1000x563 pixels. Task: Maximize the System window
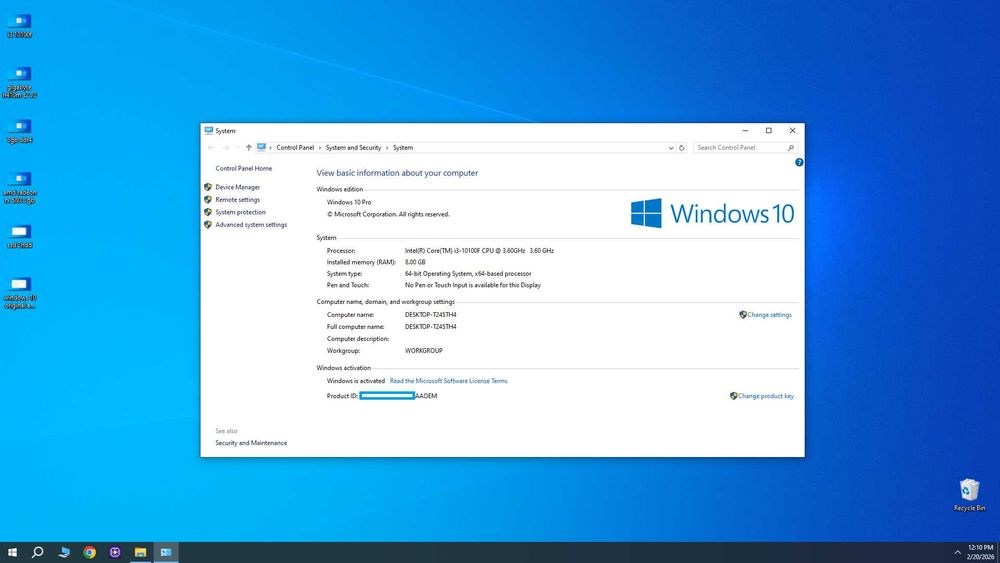click(x=768, y=131)
